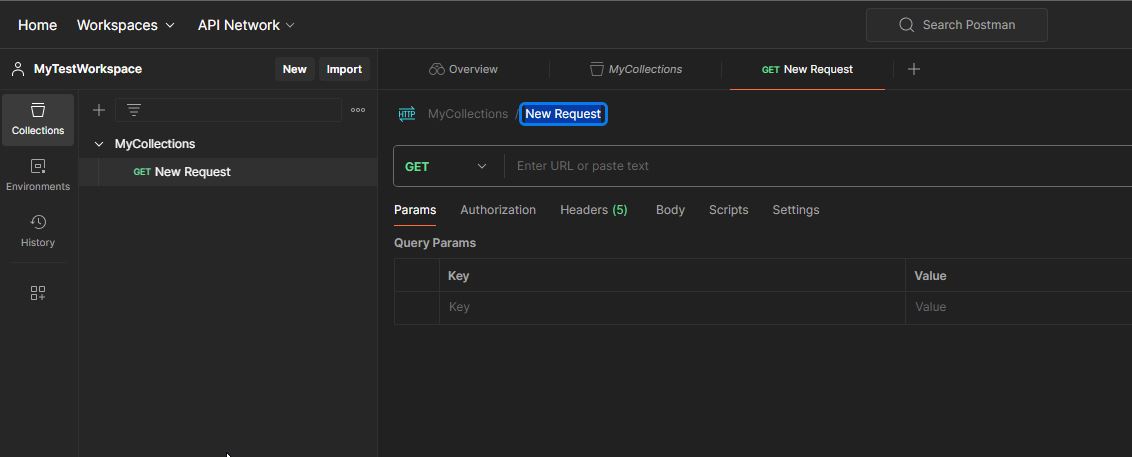
Task: Open the Settings request tab
Action: click(x=796, y=210)
